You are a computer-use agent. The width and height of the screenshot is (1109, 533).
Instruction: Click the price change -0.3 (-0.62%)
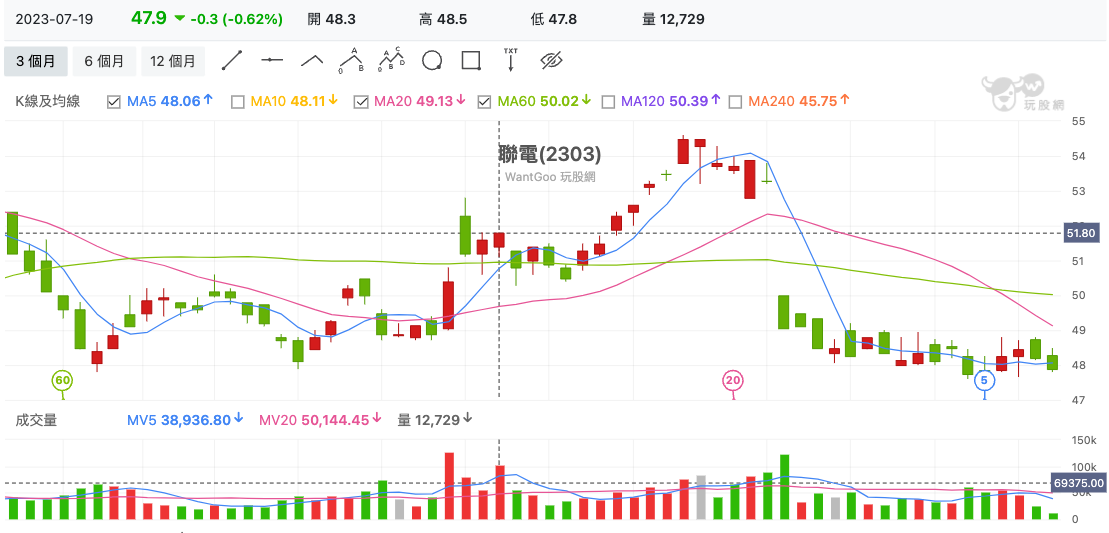click(237, 19)
